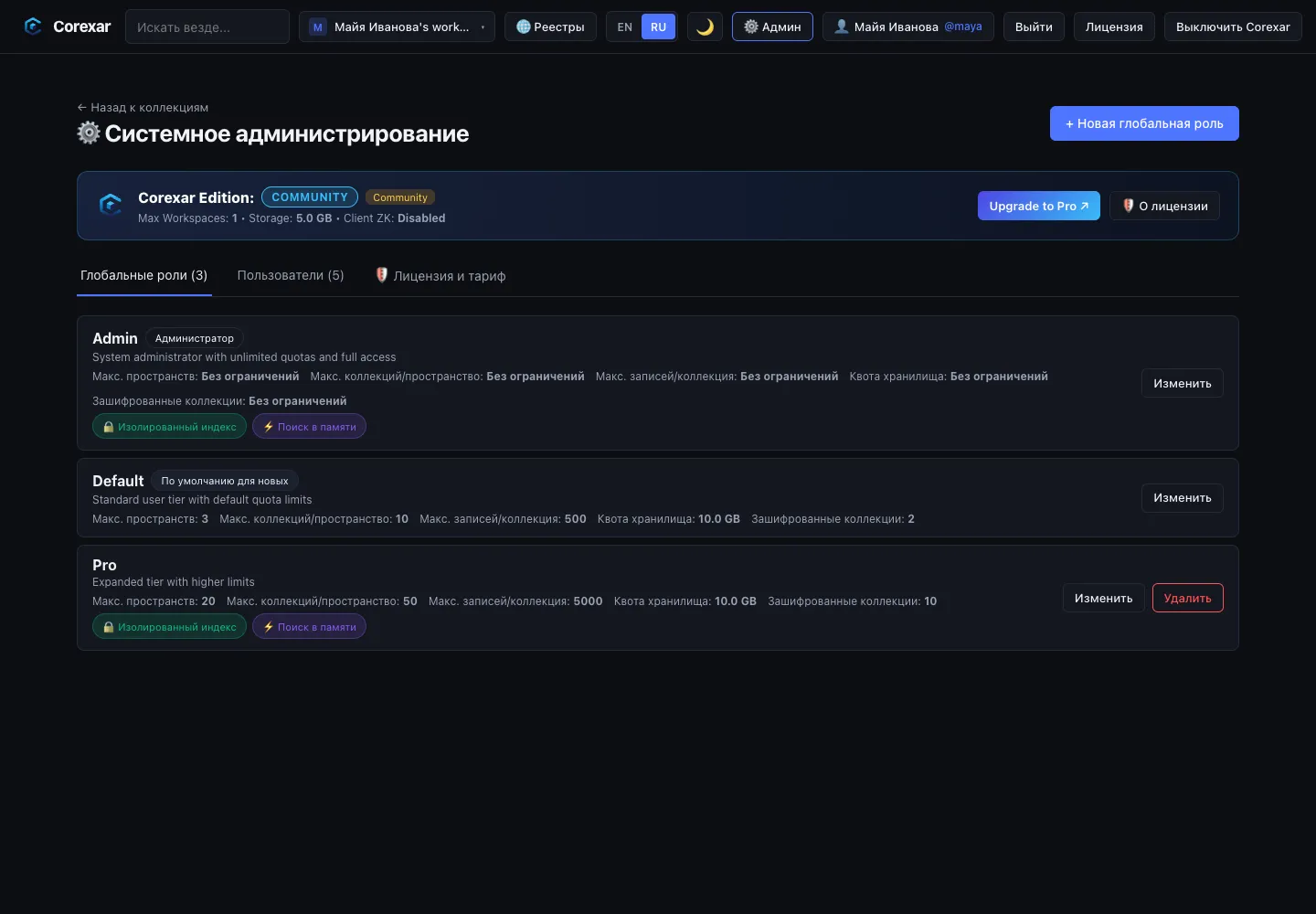
Task: Click Изолированный индекс badge on Admin role
Action: tap(169, 426)
